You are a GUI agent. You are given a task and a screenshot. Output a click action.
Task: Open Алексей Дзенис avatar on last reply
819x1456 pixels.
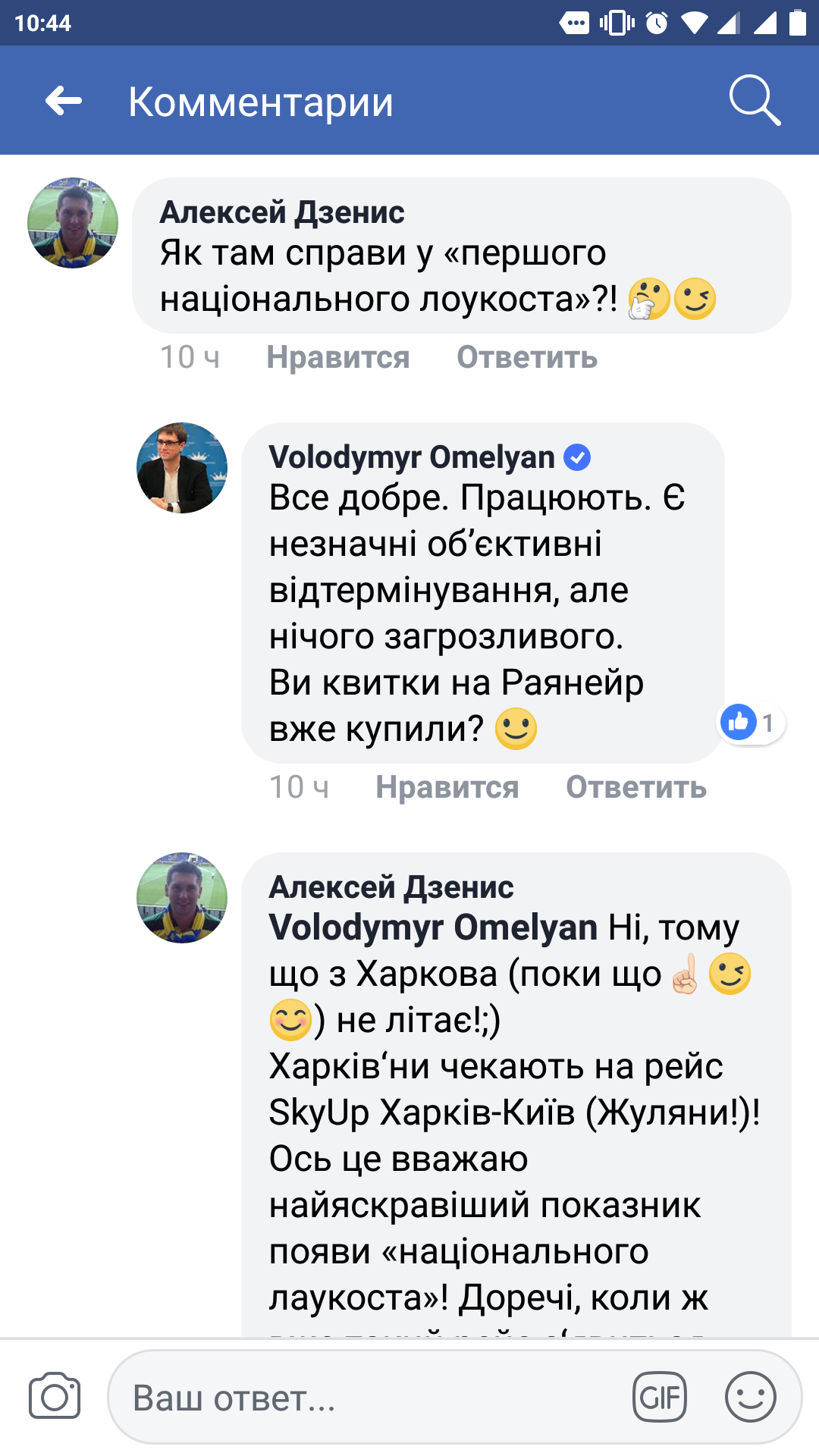click(x=182, y=898)
